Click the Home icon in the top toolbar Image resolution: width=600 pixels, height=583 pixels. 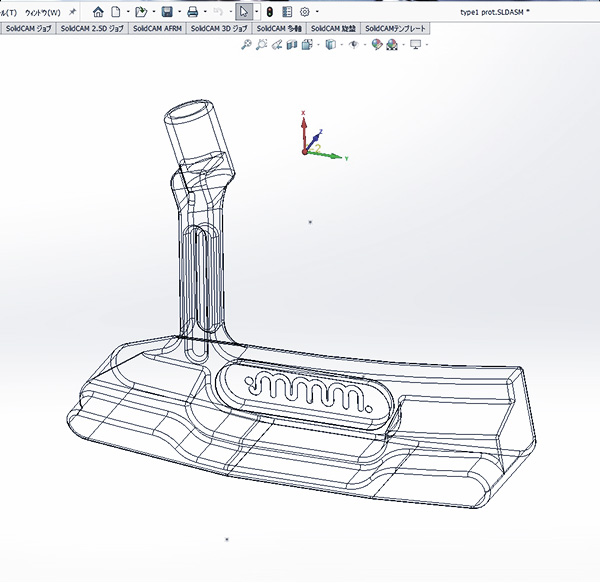tap(99, 11)
